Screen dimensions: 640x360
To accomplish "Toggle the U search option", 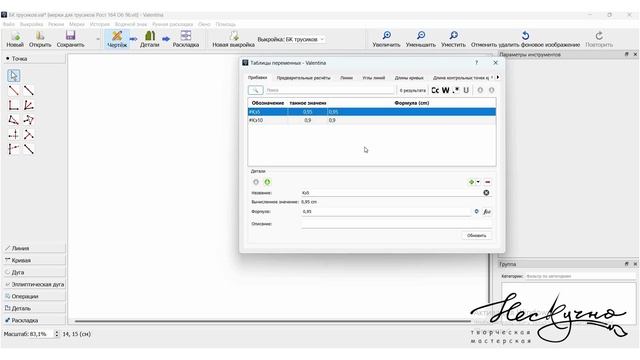I will coord(466,90).
